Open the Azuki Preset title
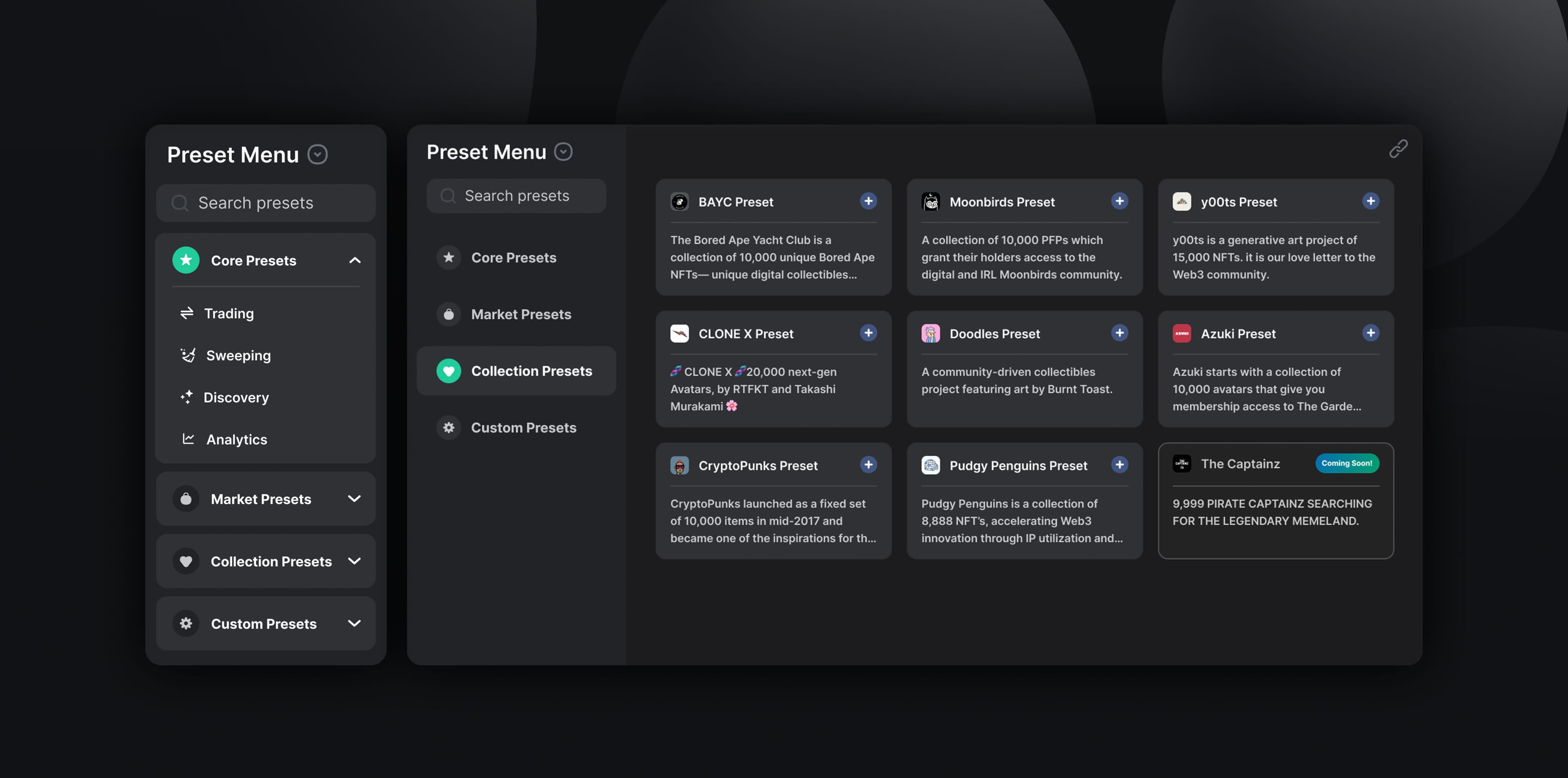Image resolution: width=1568 pixels, height=778 pixels. pyautogui.click(x=1238, y=334)
